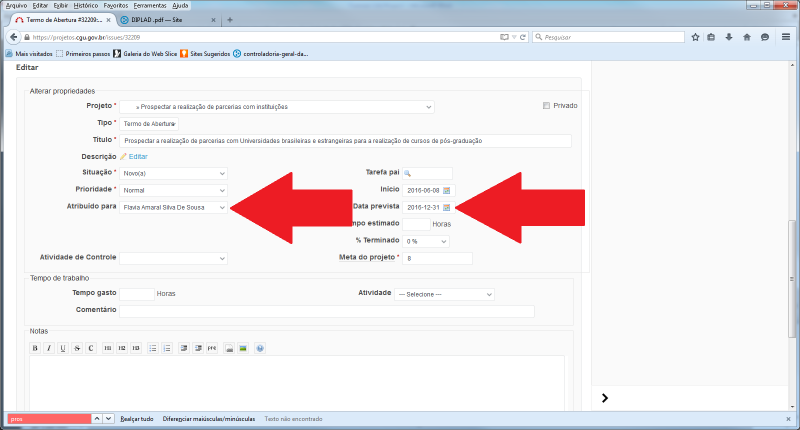Apply italic formatting in the notes editor
The width and height of the screenshot is (800, 430).
49,348
